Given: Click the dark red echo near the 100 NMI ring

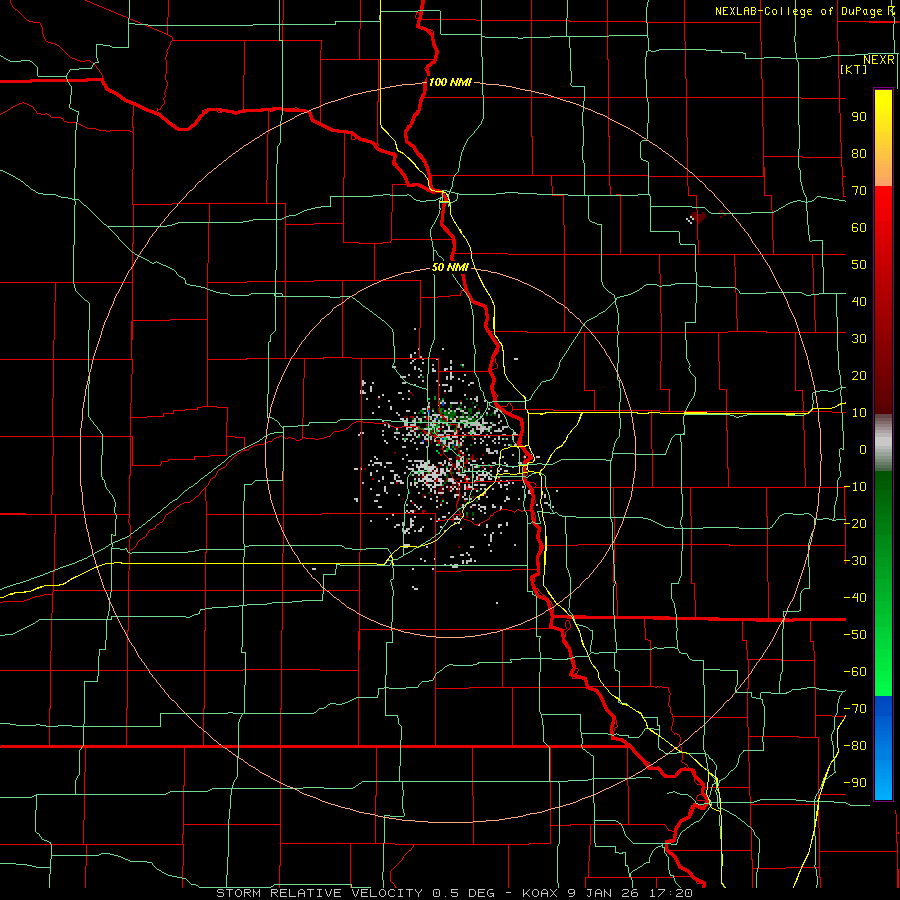Looking at the screenshot, I should (698, 217).
